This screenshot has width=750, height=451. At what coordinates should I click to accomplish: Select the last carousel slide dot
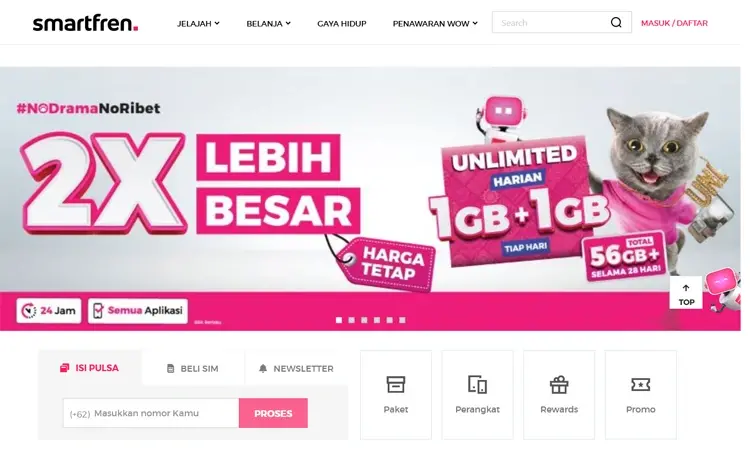402,320
